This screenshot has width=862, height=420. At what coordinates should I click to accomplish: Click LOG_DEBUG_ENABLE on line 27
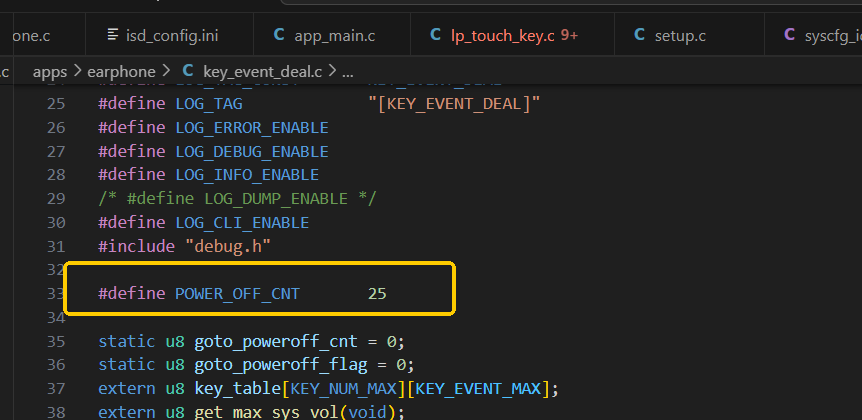[252, 151]
